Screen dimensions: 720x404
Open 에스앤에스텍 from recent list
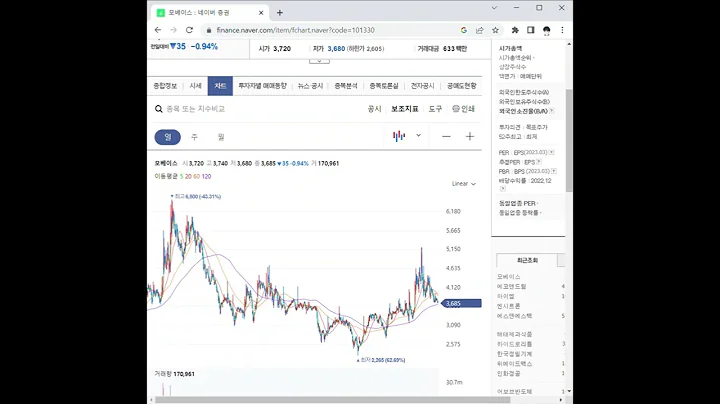pos(514,316)
